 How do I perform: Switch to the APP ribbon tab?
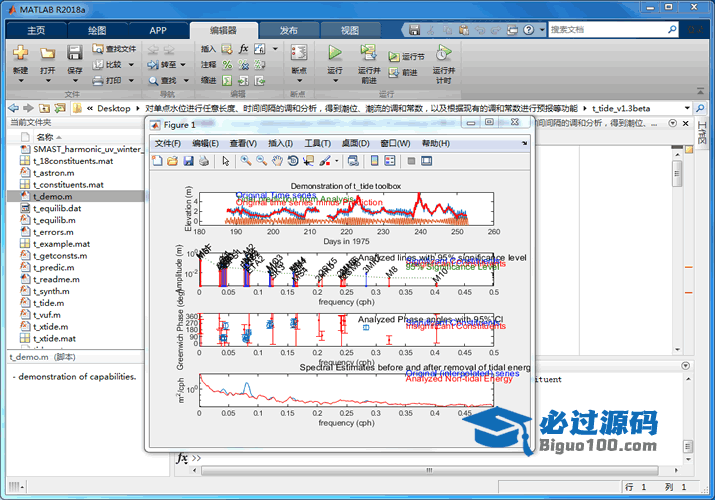(158, 31)
